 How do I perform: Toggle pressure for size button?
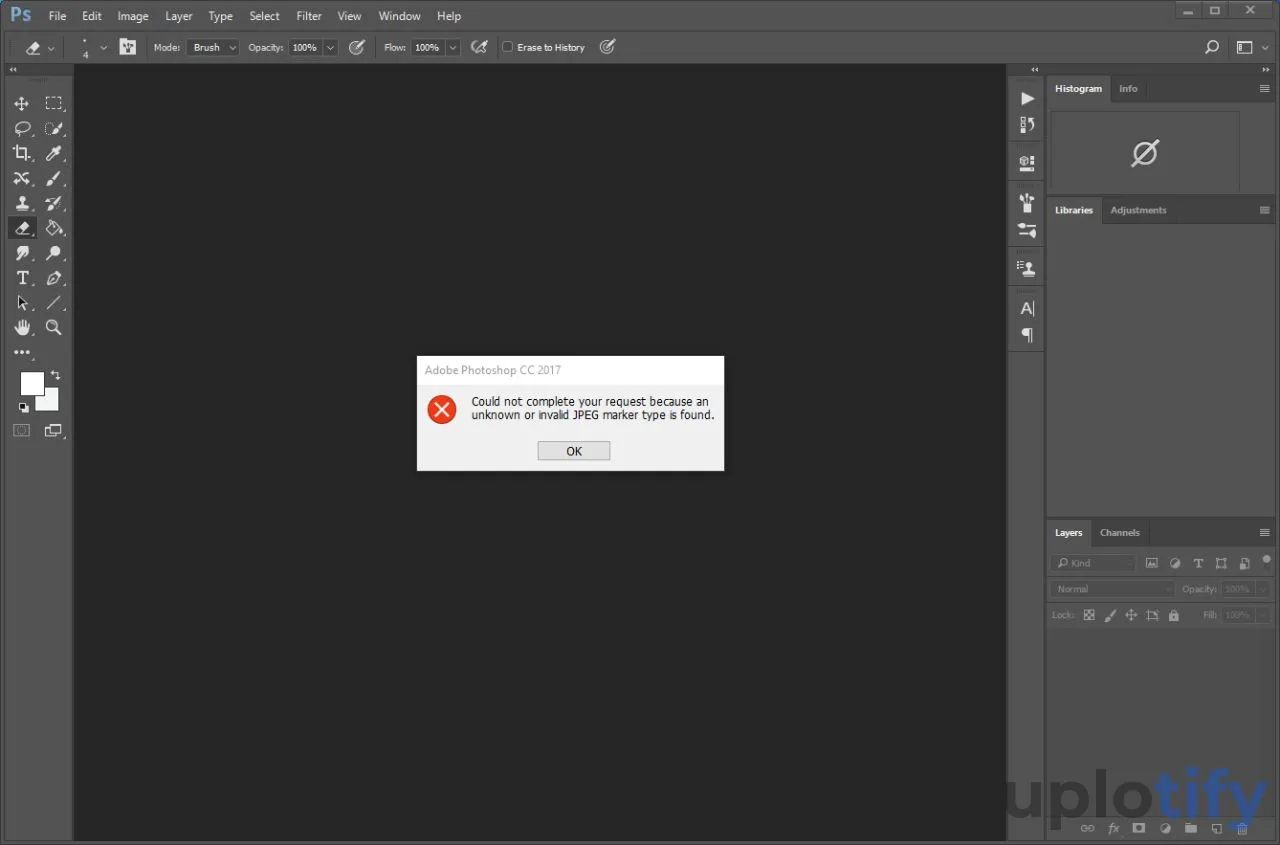click(607, 47)
